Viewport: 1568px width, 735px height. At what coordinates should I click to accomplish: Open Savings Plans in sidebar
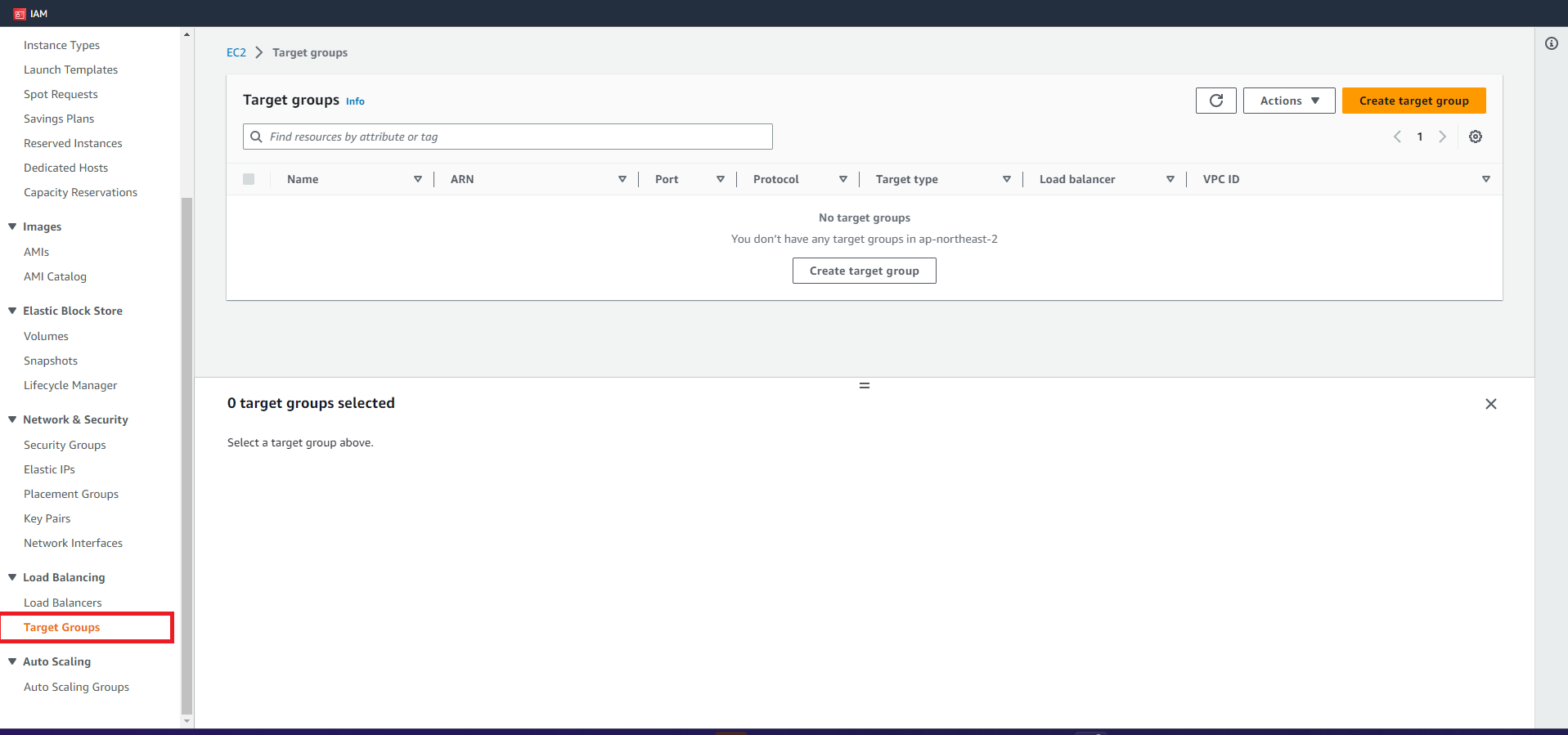(x=59, y=119)
